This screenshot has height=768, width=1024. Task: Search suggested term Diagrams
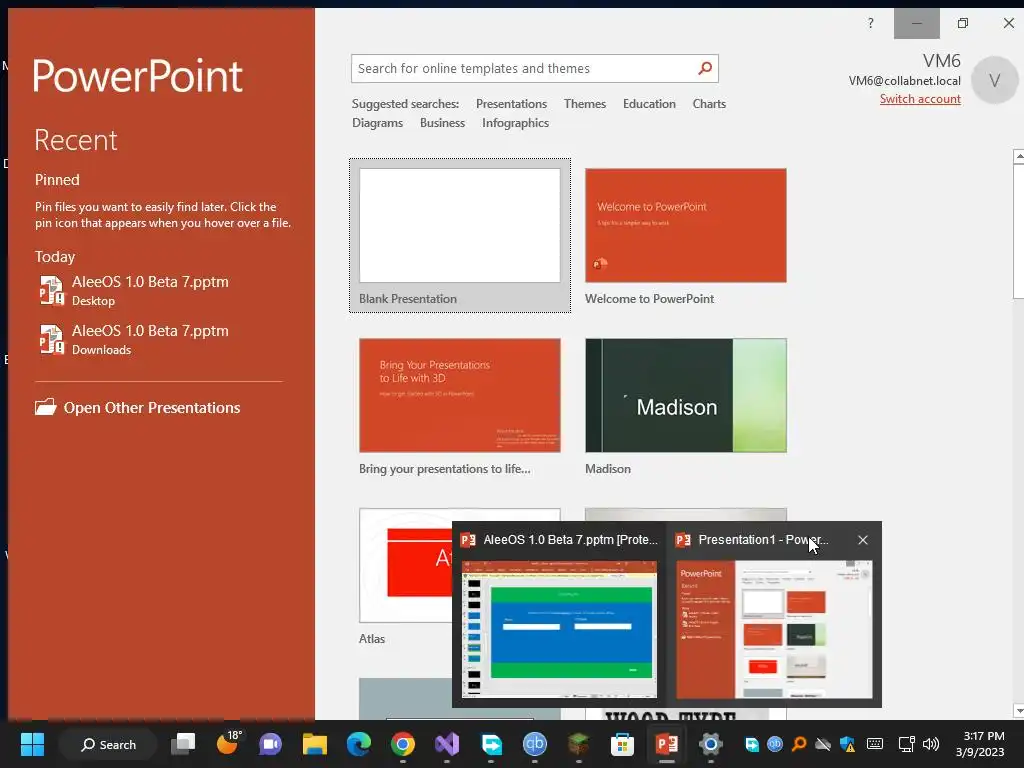377,123
